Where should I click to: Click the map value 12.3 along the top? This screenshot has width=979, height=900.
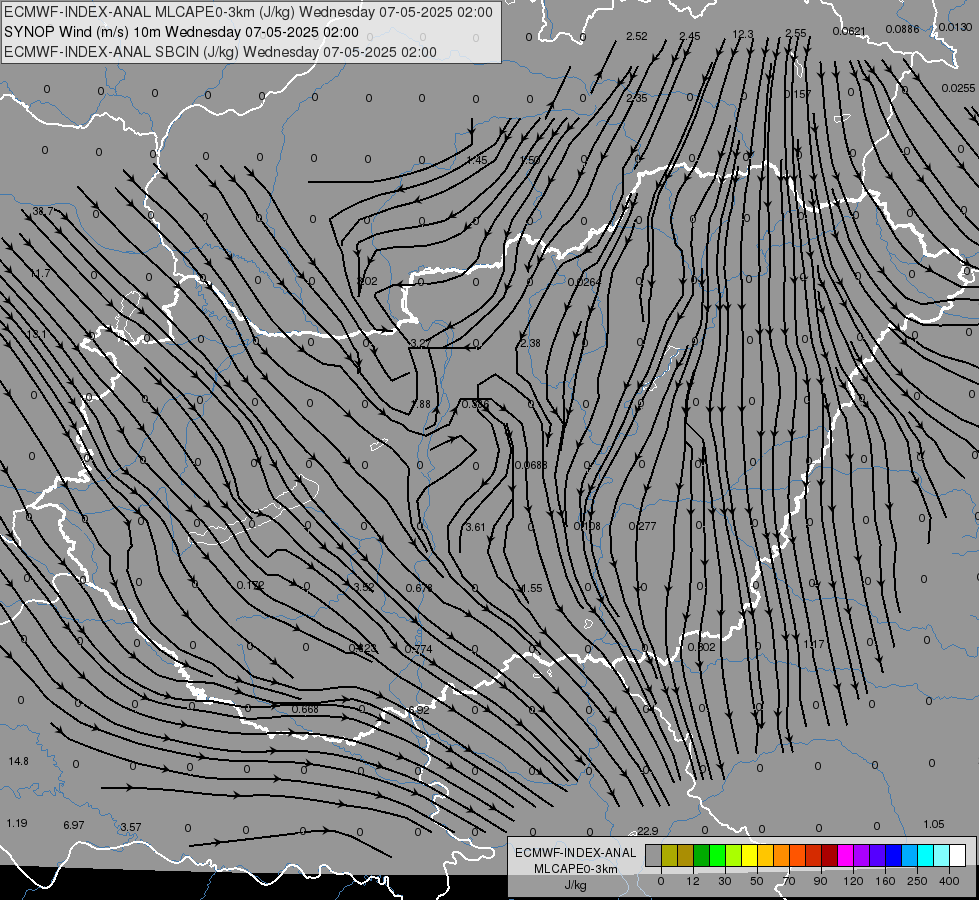point(743,34)
